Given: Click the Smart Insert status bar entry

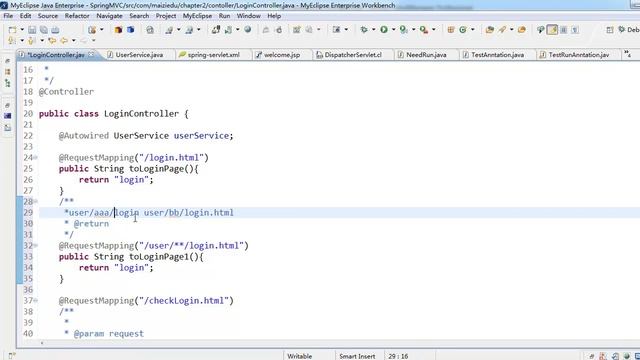Looking at the screenshot, I should click(357, 356).
